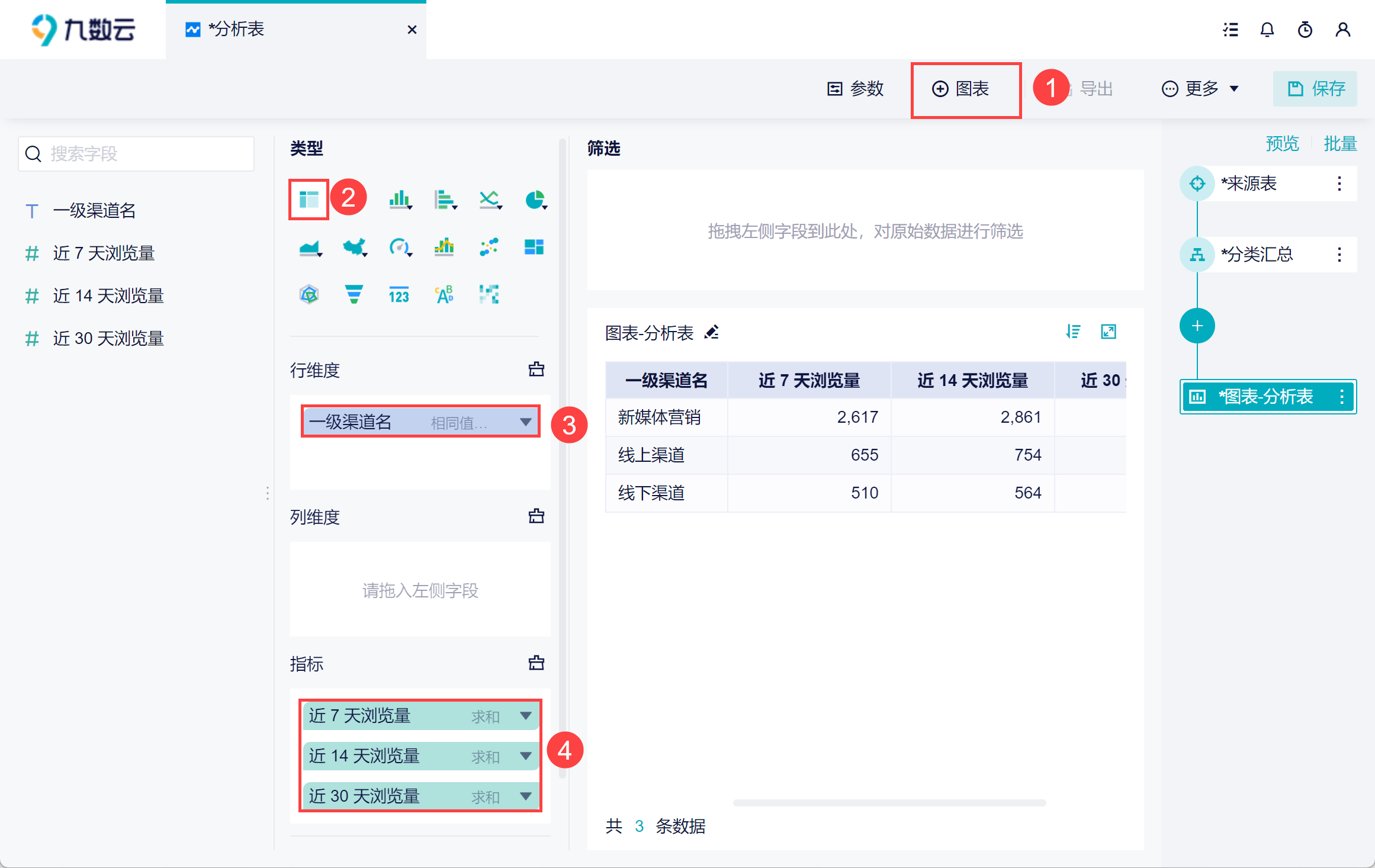Select the word cloud chart icon
This screenshot has height=868, width=1375.
(444, 294)
